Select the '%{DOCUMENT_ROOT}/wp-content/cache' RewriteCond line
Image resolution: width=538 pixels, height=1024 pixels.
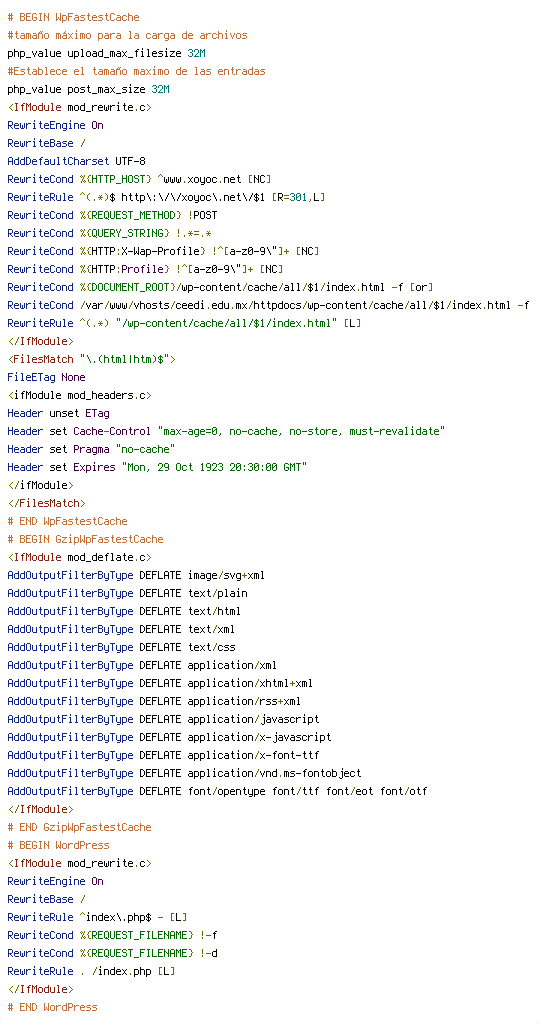coord(221,287)
